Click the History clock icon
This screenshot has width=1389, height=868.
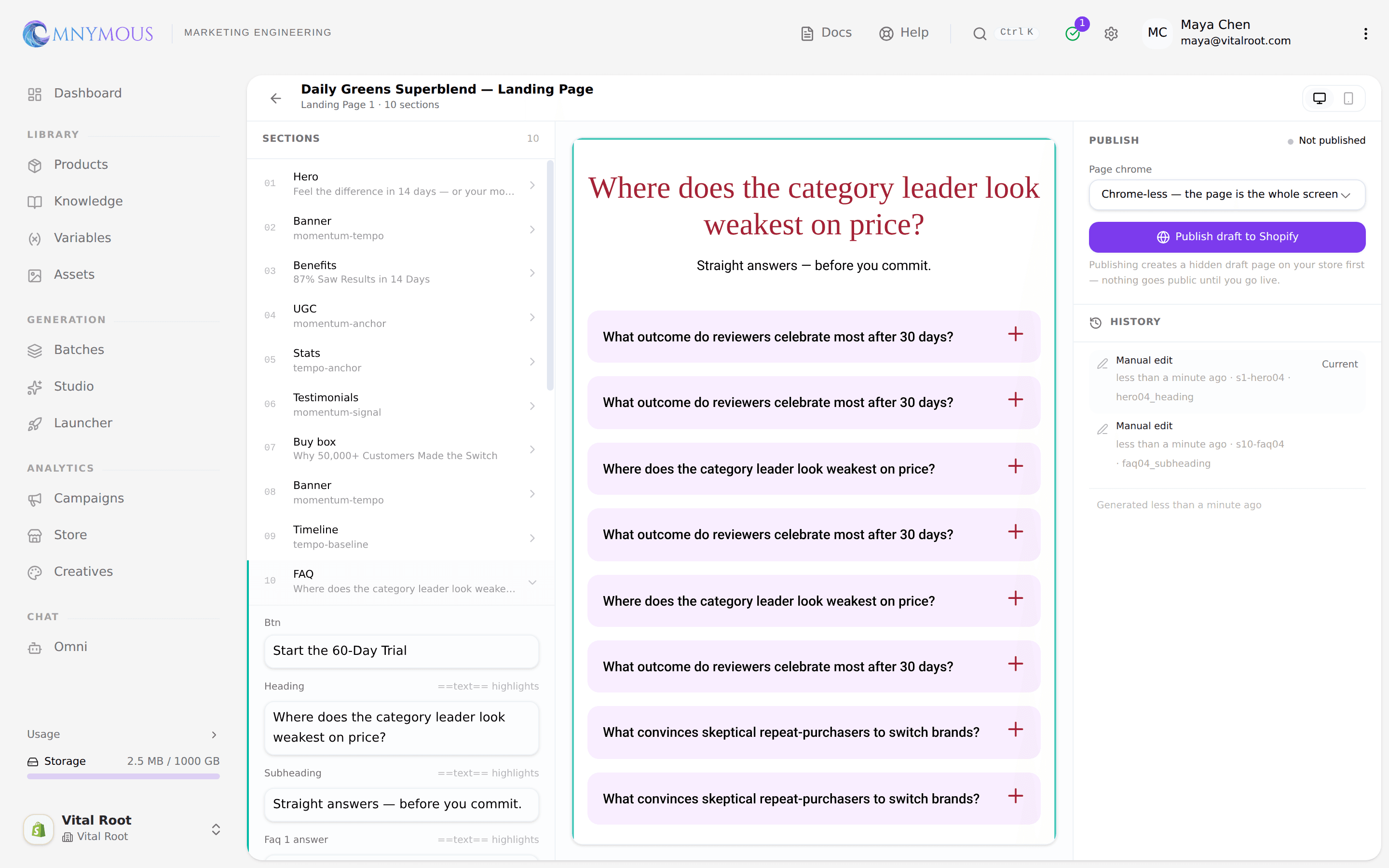1096,323
